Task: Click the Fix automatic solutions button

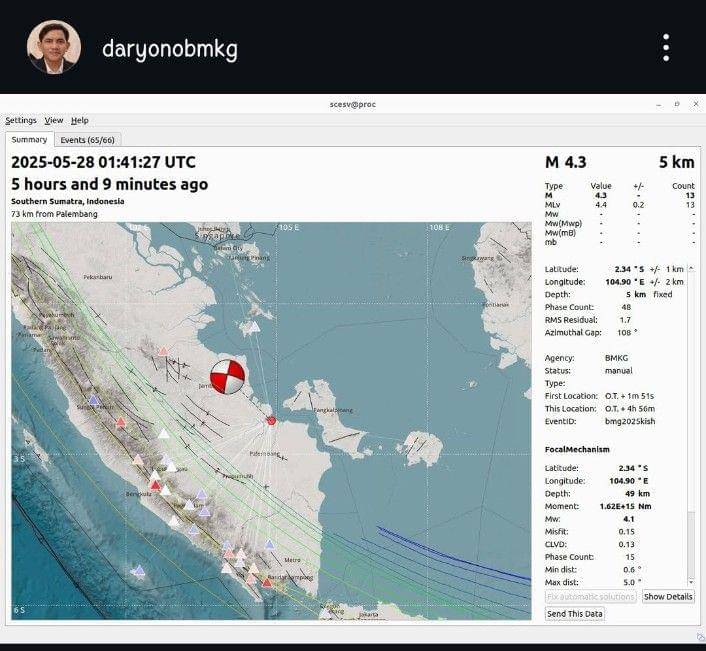Action: point(590,597)
